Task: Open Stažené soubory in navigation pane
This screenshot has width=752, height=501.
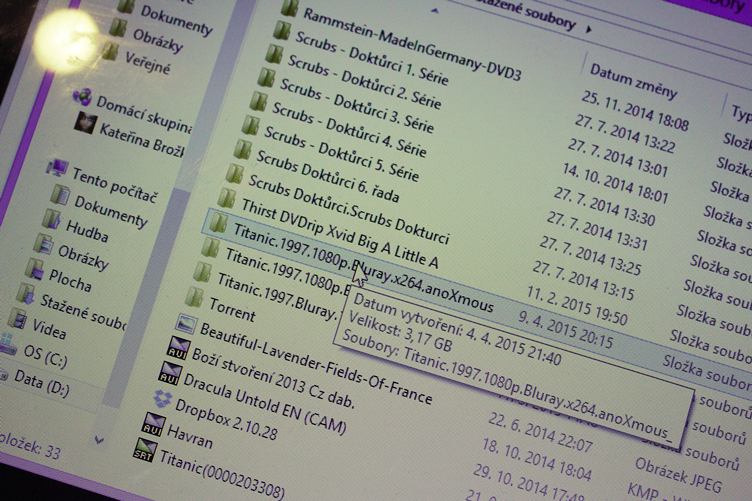Action: click(x=83, y=312)
